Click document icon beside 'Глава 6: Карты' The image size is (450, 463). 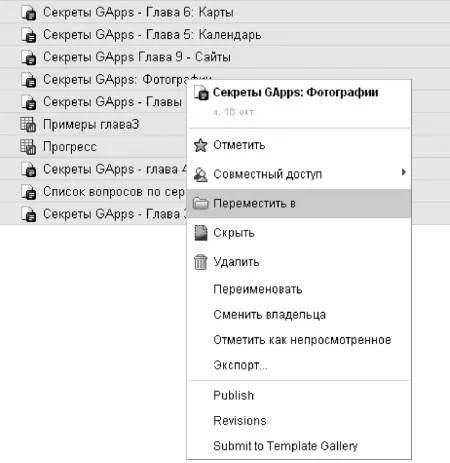29,13
